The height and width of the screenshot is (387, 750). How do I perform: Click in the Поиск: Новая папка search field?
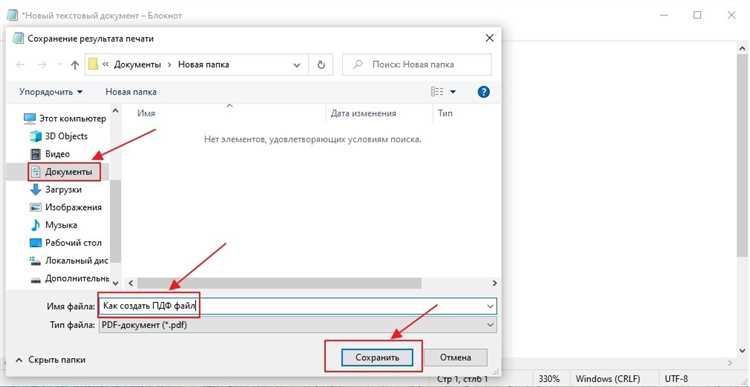point(417,65)
